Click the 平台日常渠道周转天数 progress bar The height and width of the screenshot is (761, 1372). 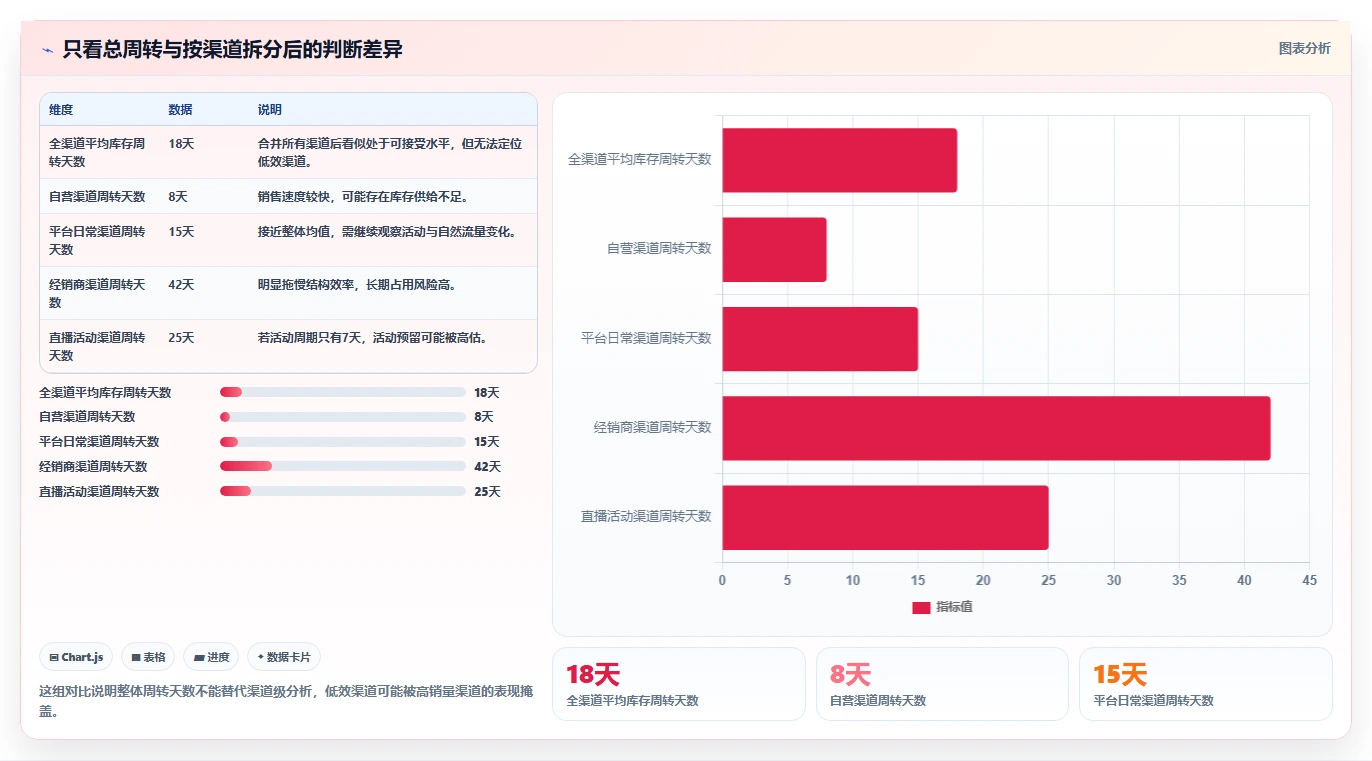(343, 442)
